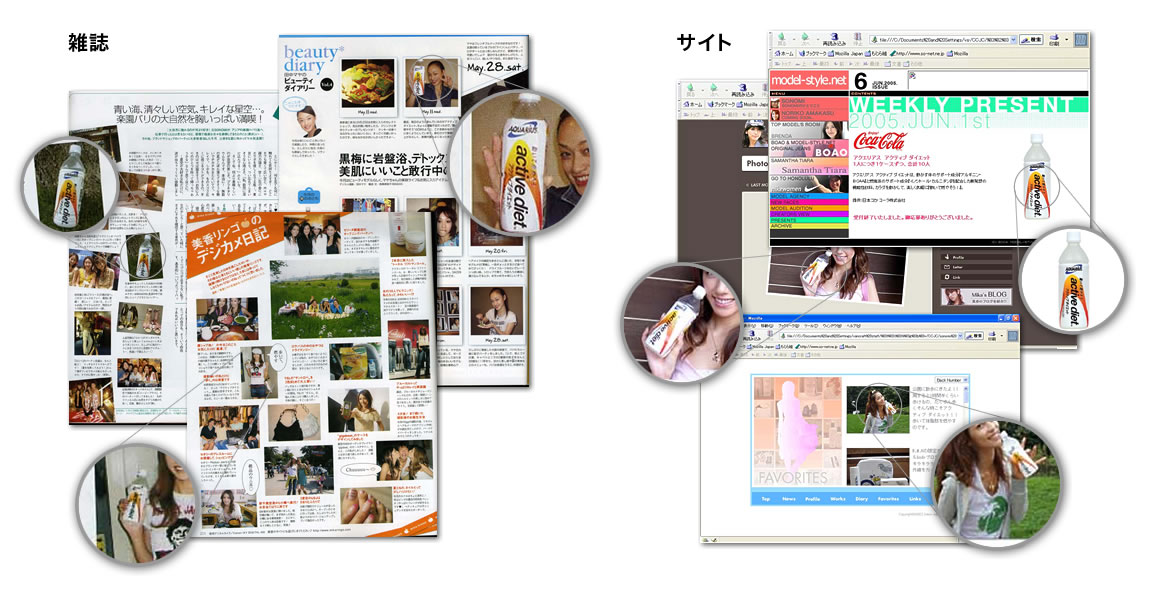Viewport: 1150px width, 591px height.
Task: Open ホーム bookmark in brown blog window
Action: (x=693, y=104)
